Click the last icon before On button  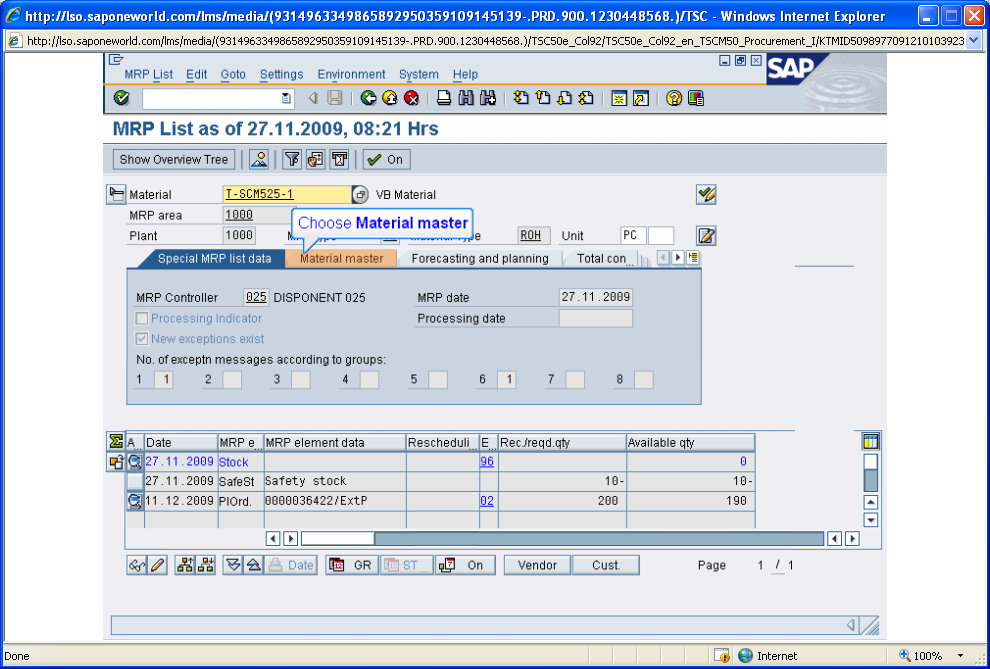pos(339,159)
